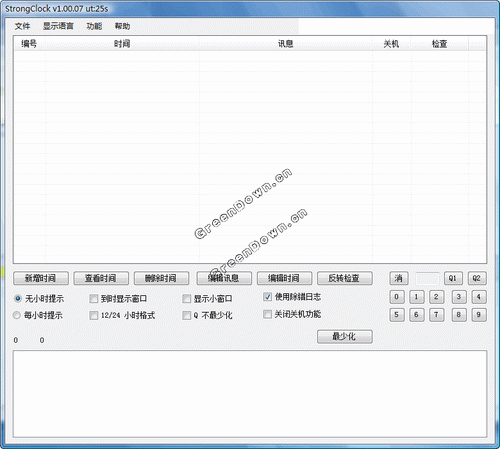The image size is (500, 449).
Task: Click the 编辑时间 button
Action: [284, 278]
